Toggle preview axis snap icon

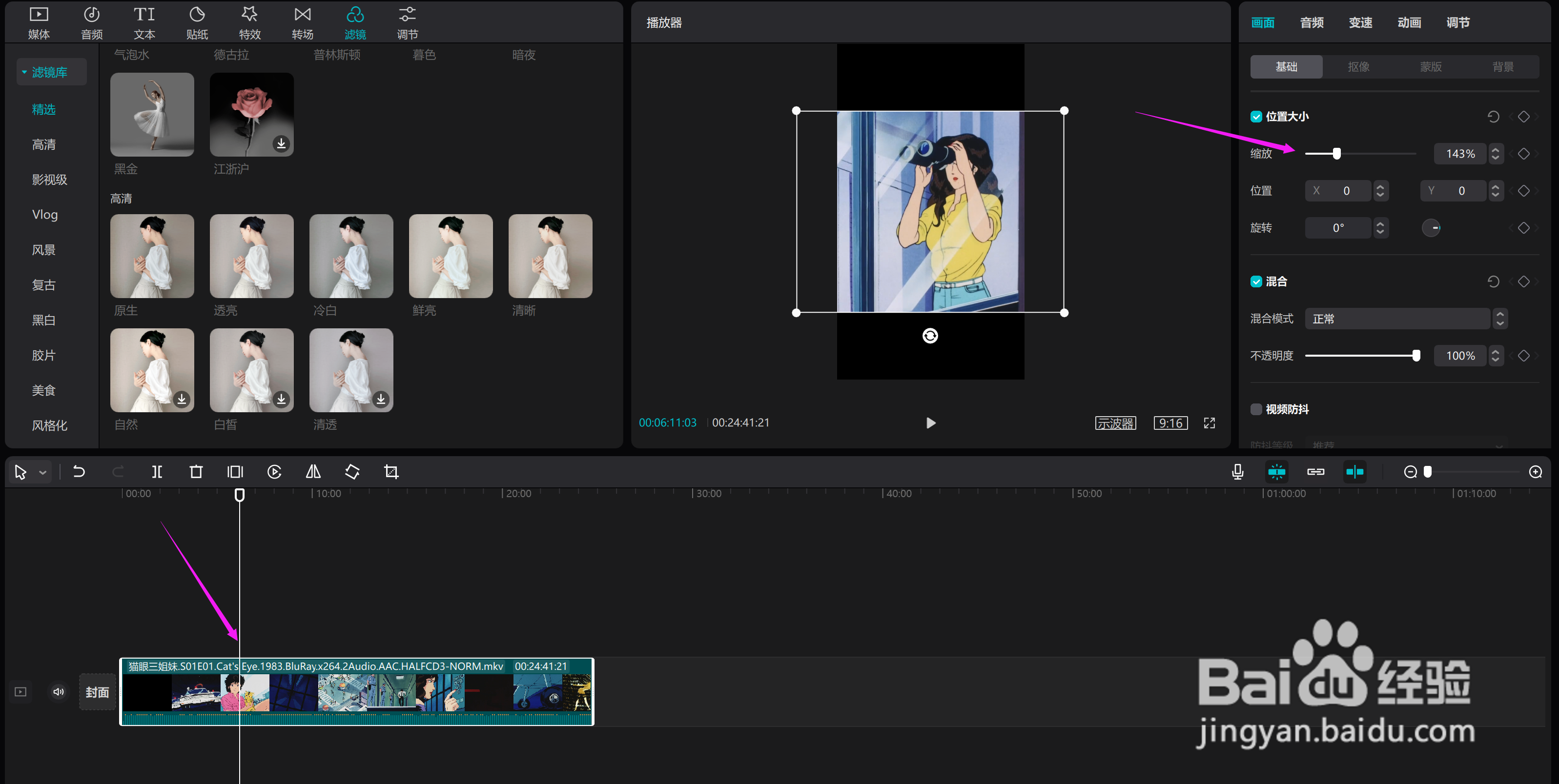click(x=1355, y=472)
